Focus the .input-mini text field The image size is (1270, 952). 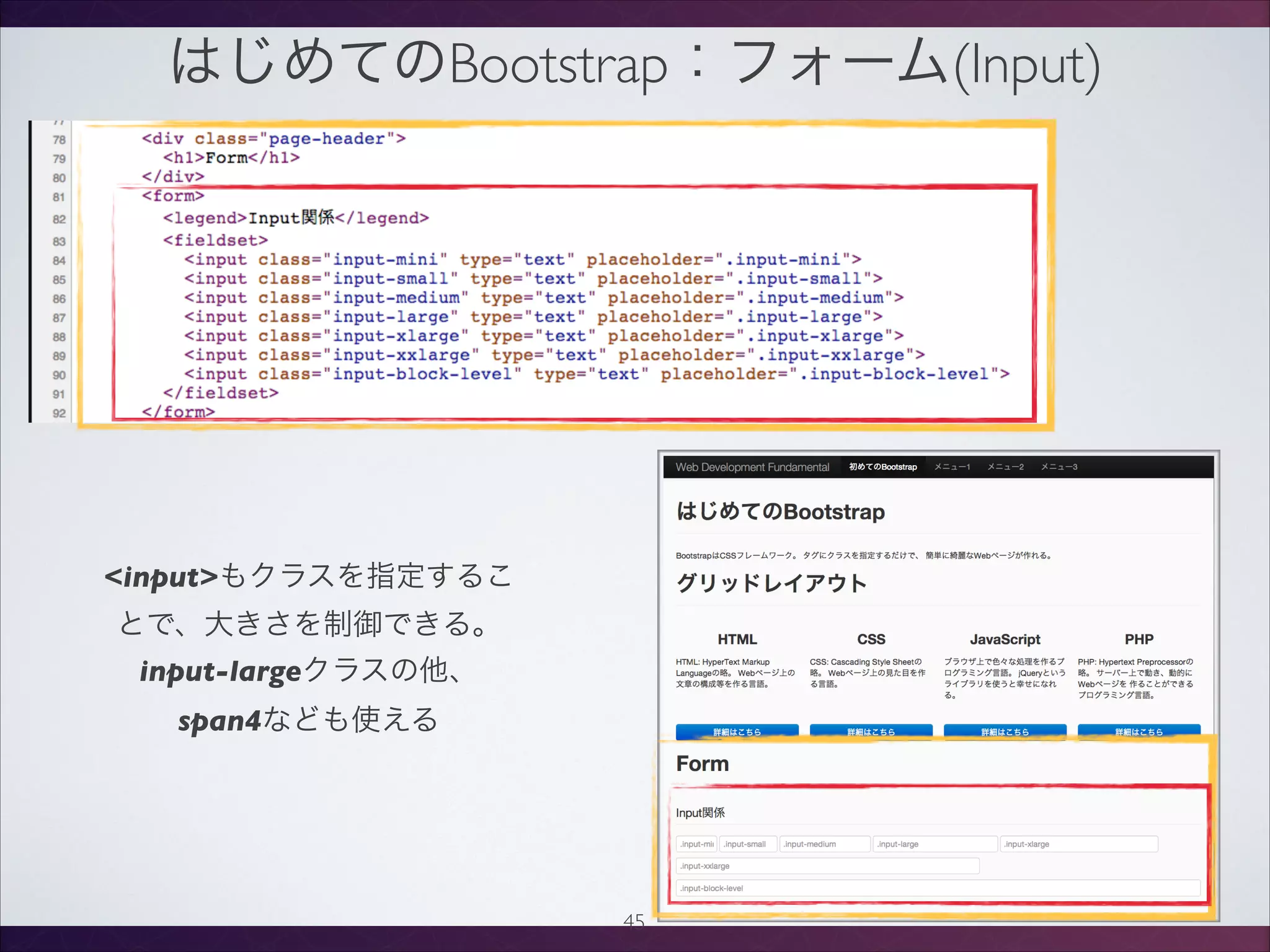[x=696, y=844]
